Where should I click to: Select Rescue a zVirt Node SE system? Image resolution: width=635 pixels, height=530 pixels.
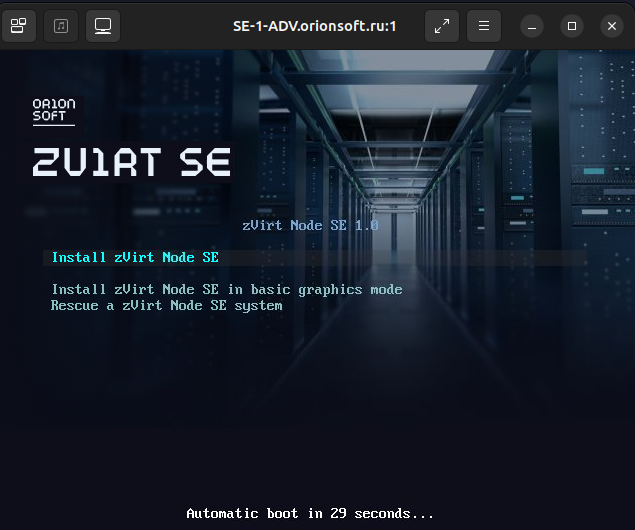click(x=166, y=306)
